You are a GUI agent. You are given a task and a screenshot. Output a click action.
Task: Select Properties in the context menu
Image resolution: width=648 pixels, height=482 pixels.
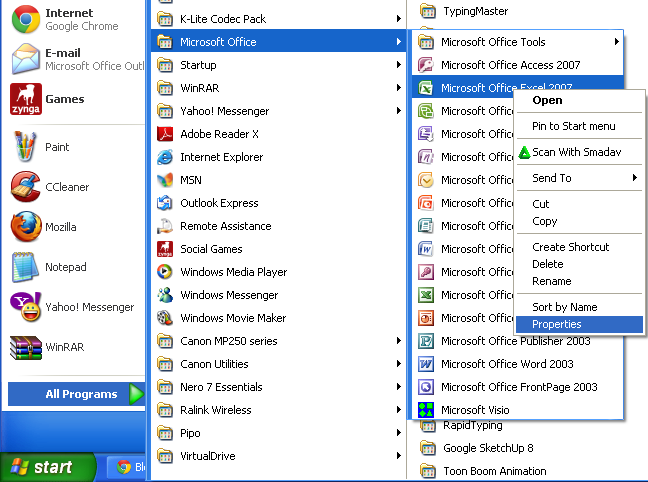(x=579, y=325)
